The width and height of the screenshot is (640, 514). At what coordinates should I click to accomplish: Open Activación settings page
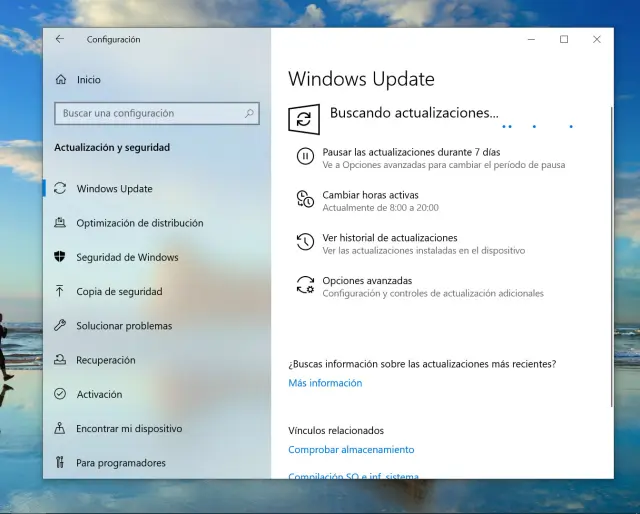tap(99, 394)
